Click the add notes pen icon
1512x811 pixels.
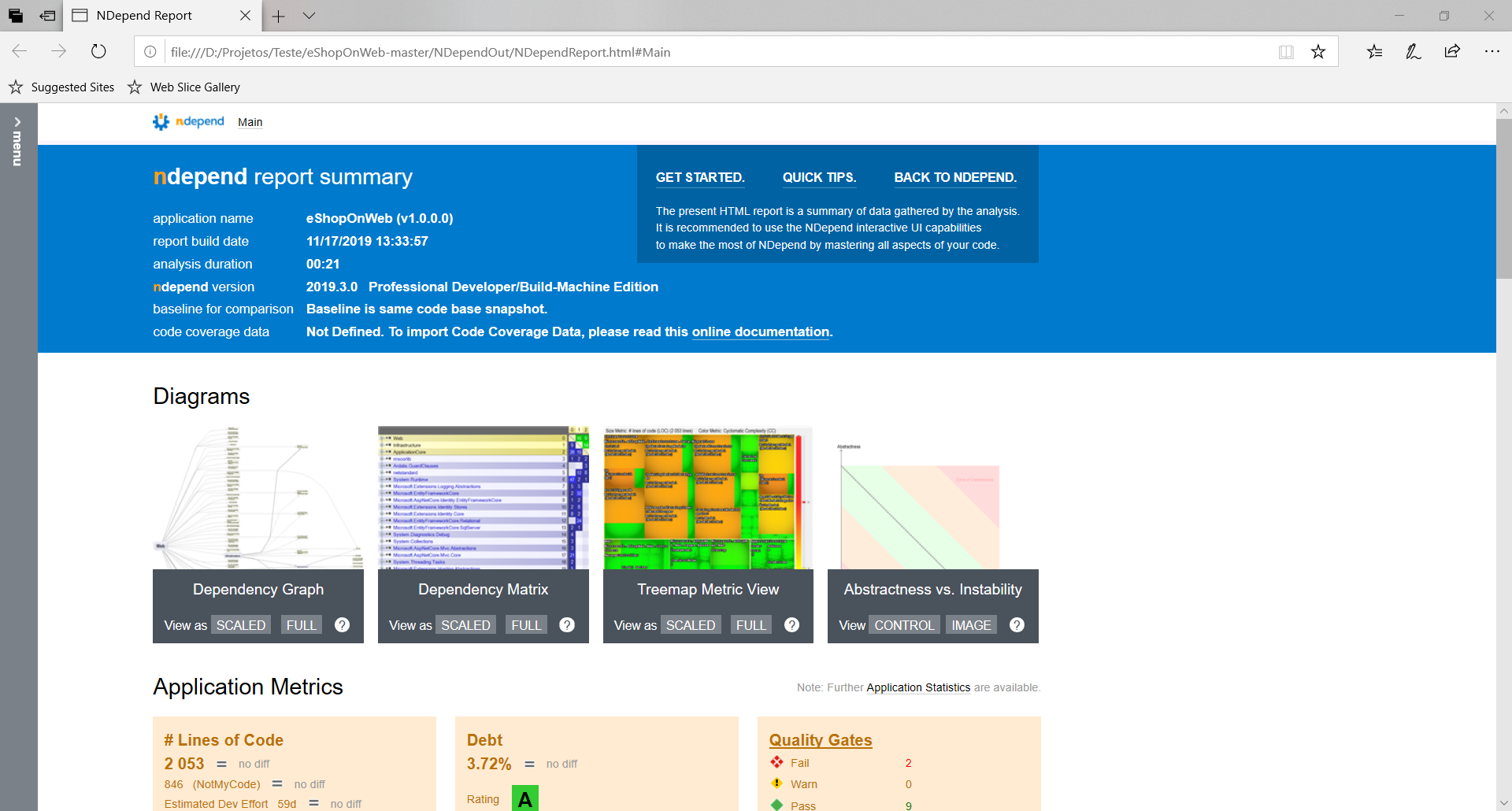tap(1414, 52)
